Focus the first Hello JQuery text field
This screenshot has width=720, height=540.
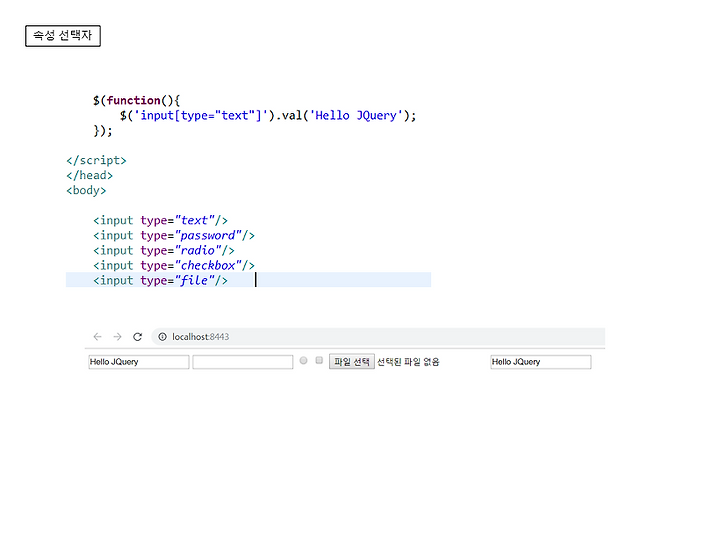pyautogui.click(x=139, y=362)
